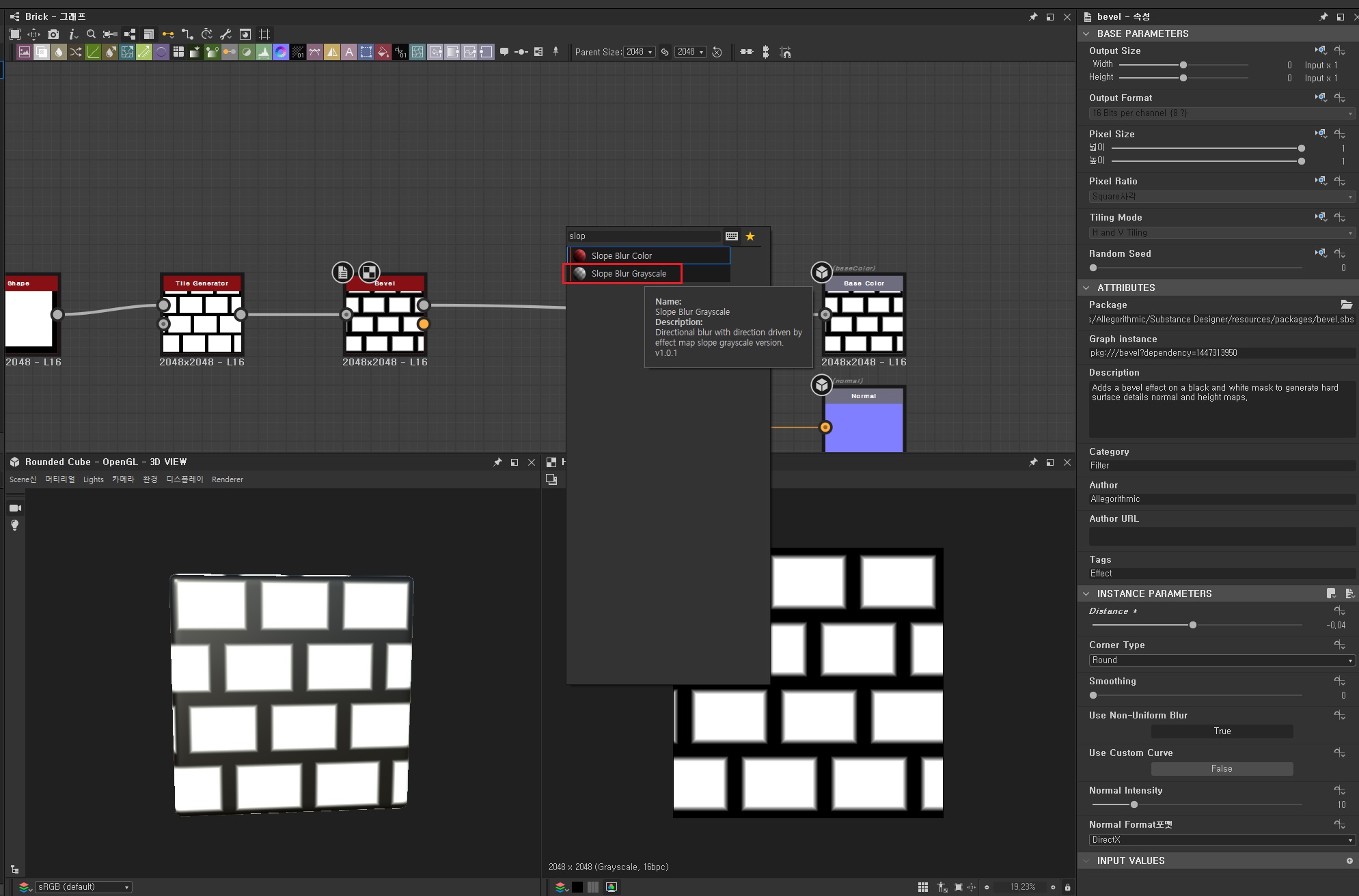Viewport: 1359px width, 896px height.
Task: Select Slope Blur Grayscale from search results
Action: click(629, 274)
